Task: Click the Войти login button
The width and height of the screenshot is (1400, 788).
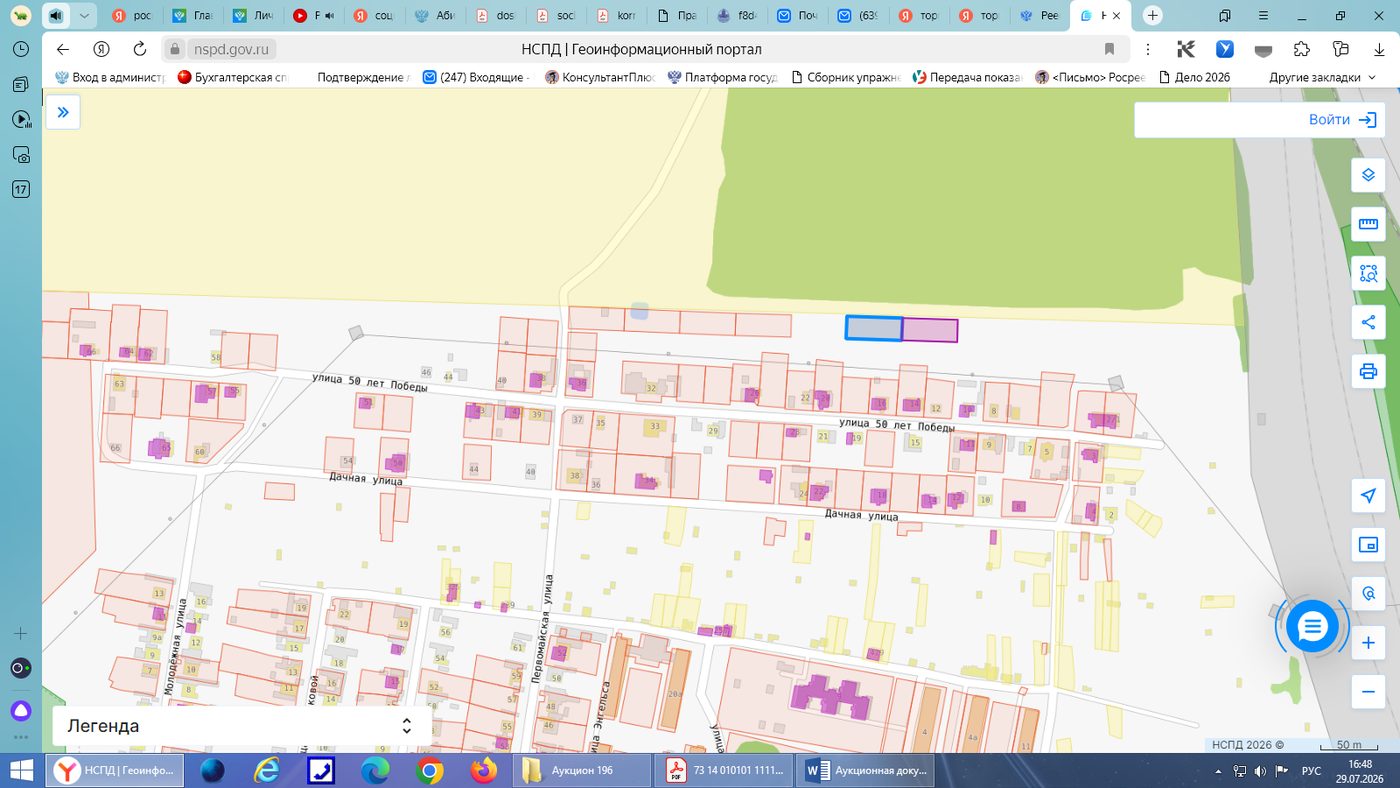Action: tap(1342, 120)
